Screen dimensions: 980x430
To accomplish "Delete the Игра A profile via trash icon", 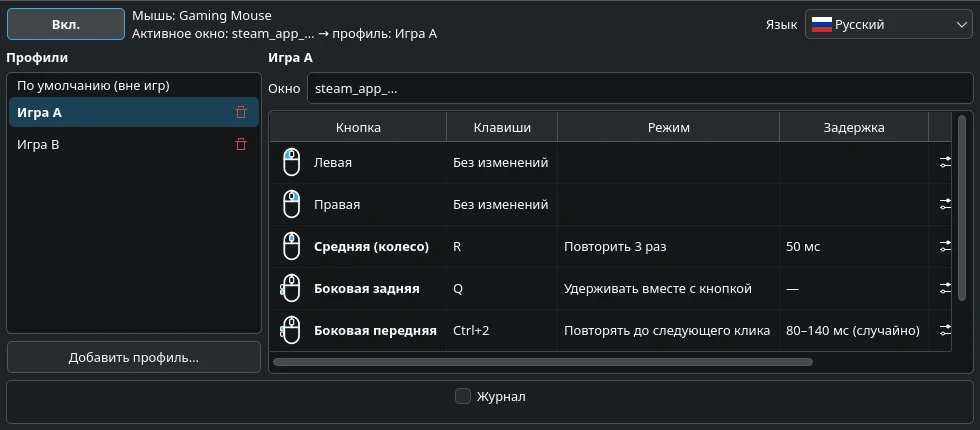I will click(241, 112).
